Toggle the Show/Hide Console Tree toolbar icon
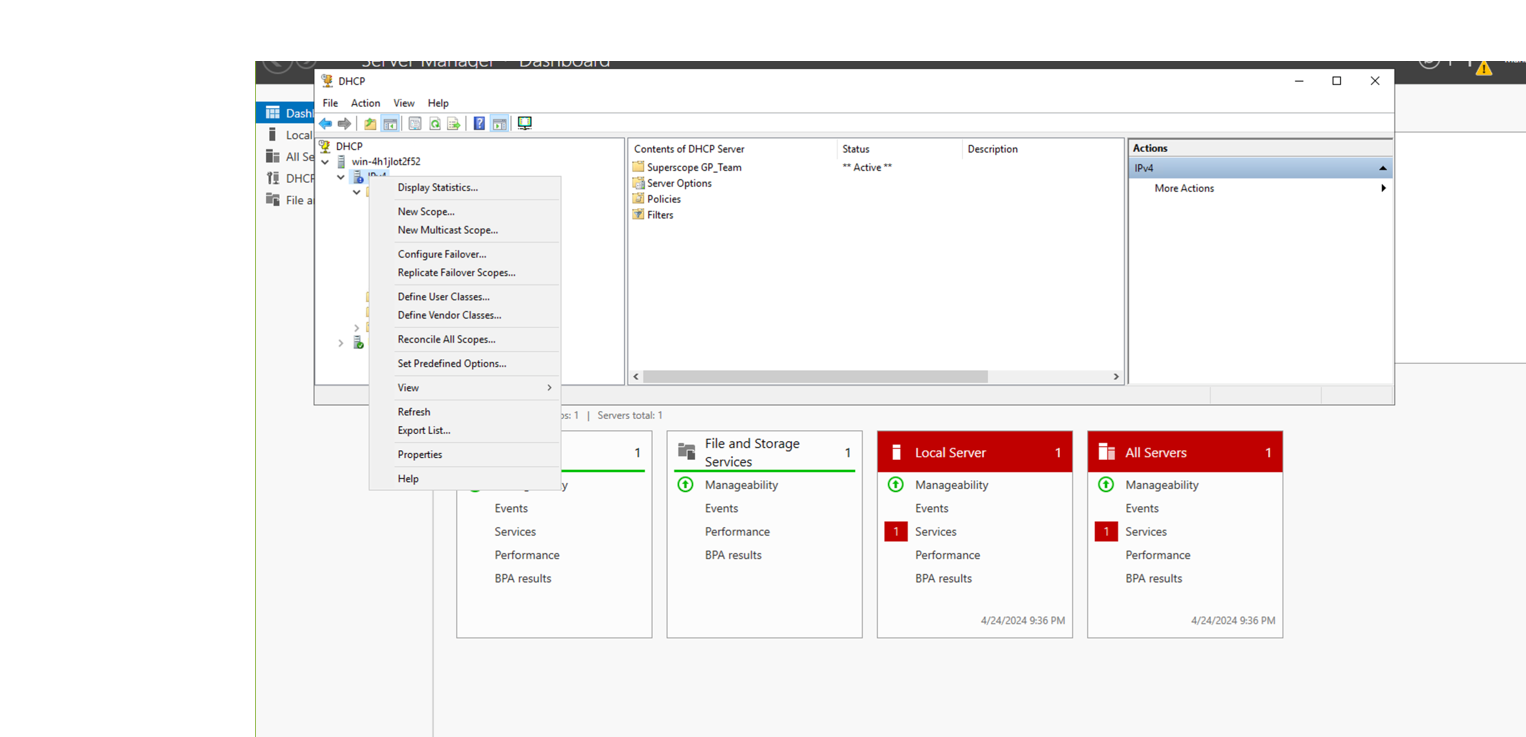Viewport: 1526px width, 737px height. click(x=390, y=124)
